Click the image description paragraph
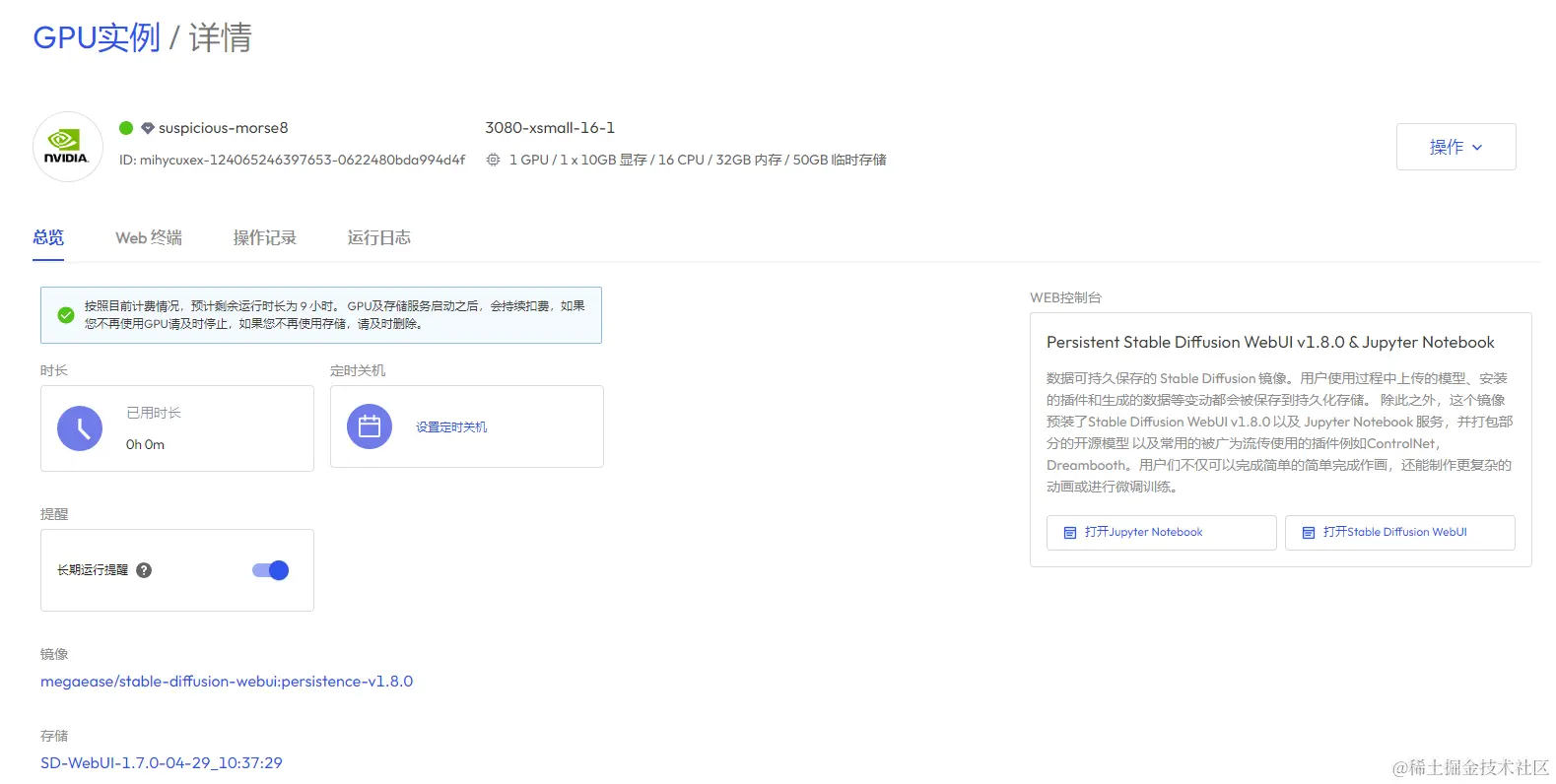The width and height of the screenshot is (1556, 784). coord(1279,432)
